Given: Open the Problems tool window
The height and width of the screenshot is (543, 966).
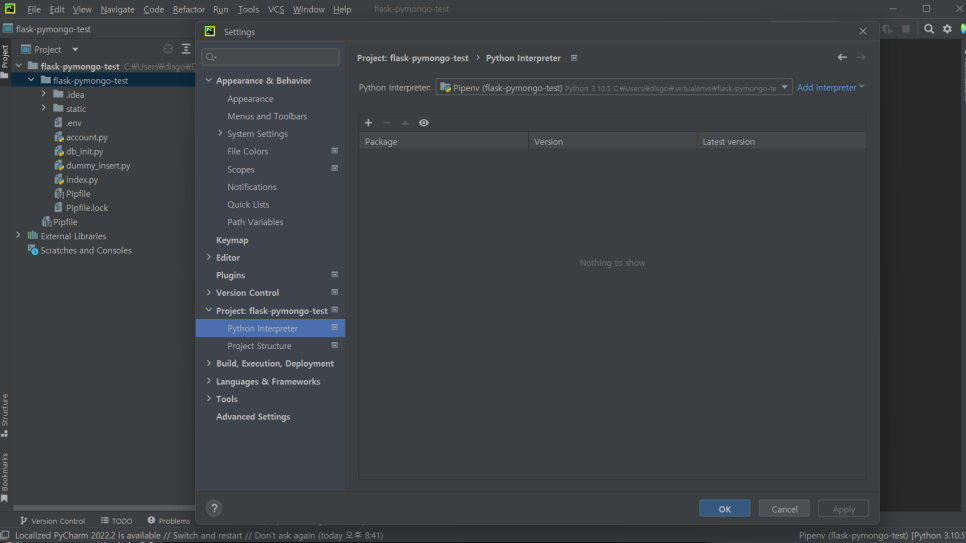Looking at the screenshot, I should [x=168, y=521].
